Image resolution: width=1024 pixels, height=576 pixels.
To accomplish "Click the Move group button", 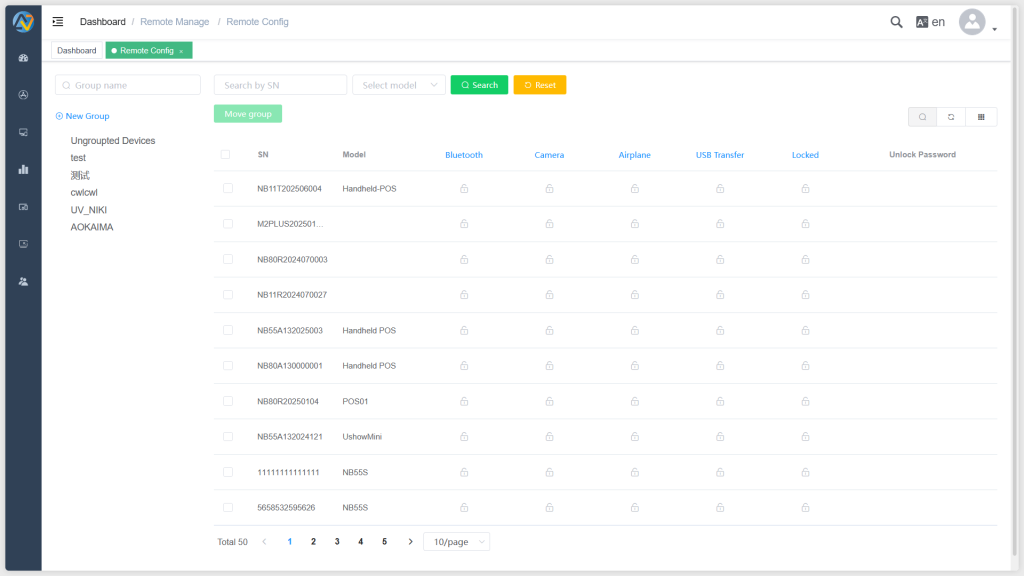I will pyautogui.click(x=248, y=114).
